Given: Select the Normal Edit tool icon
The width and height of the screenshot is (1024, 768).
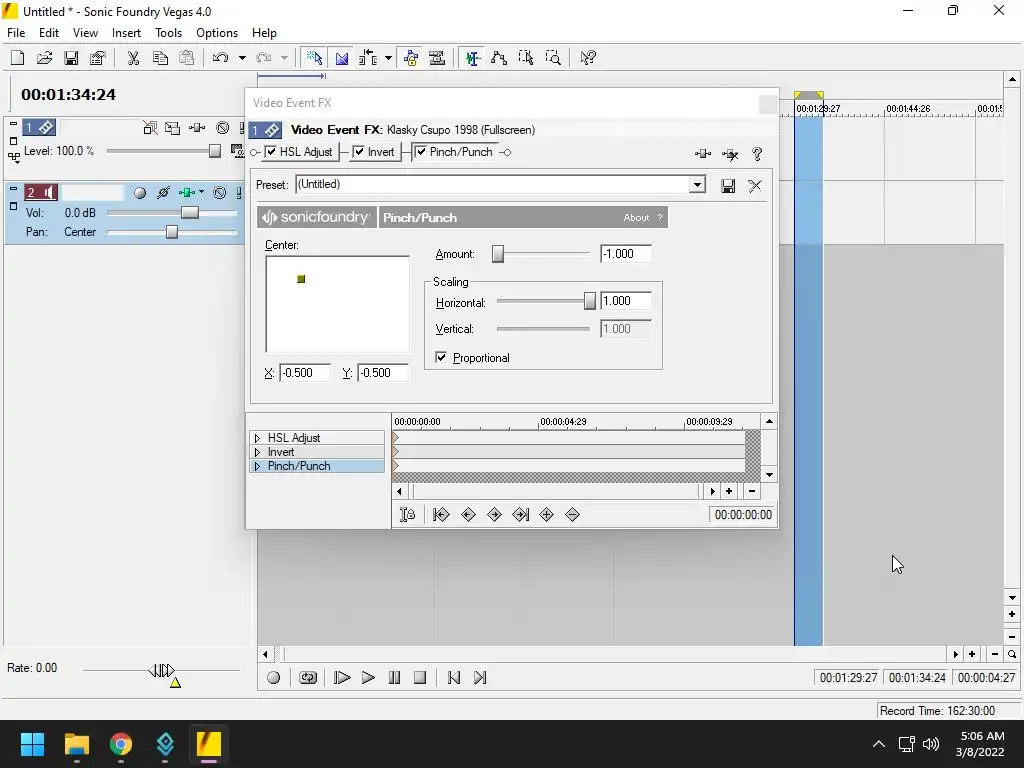Looking at the screenshot, I should tap(473, 58).
